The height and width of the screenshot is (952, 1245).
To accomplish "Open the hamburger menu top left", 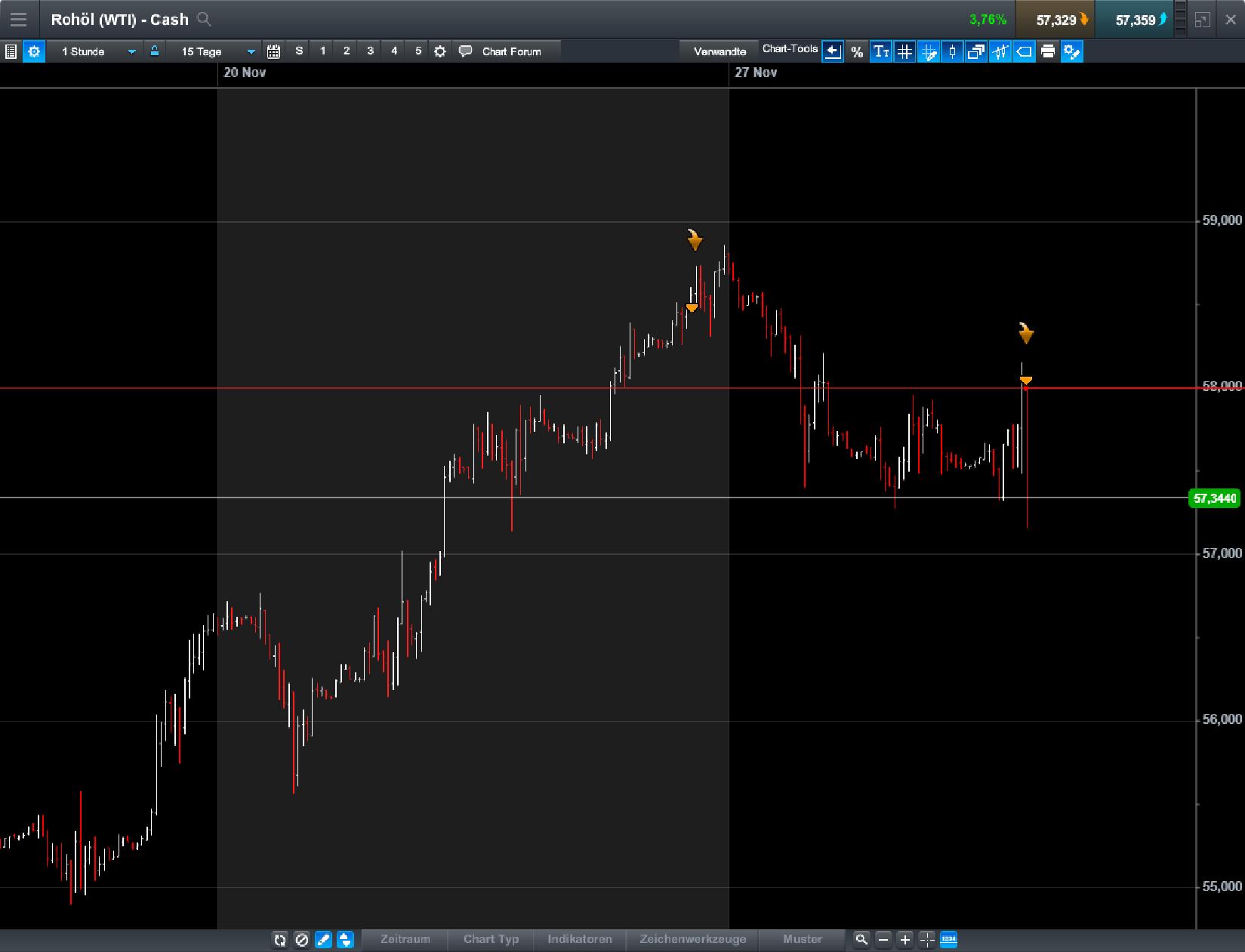I will click(x=18, y=19).
